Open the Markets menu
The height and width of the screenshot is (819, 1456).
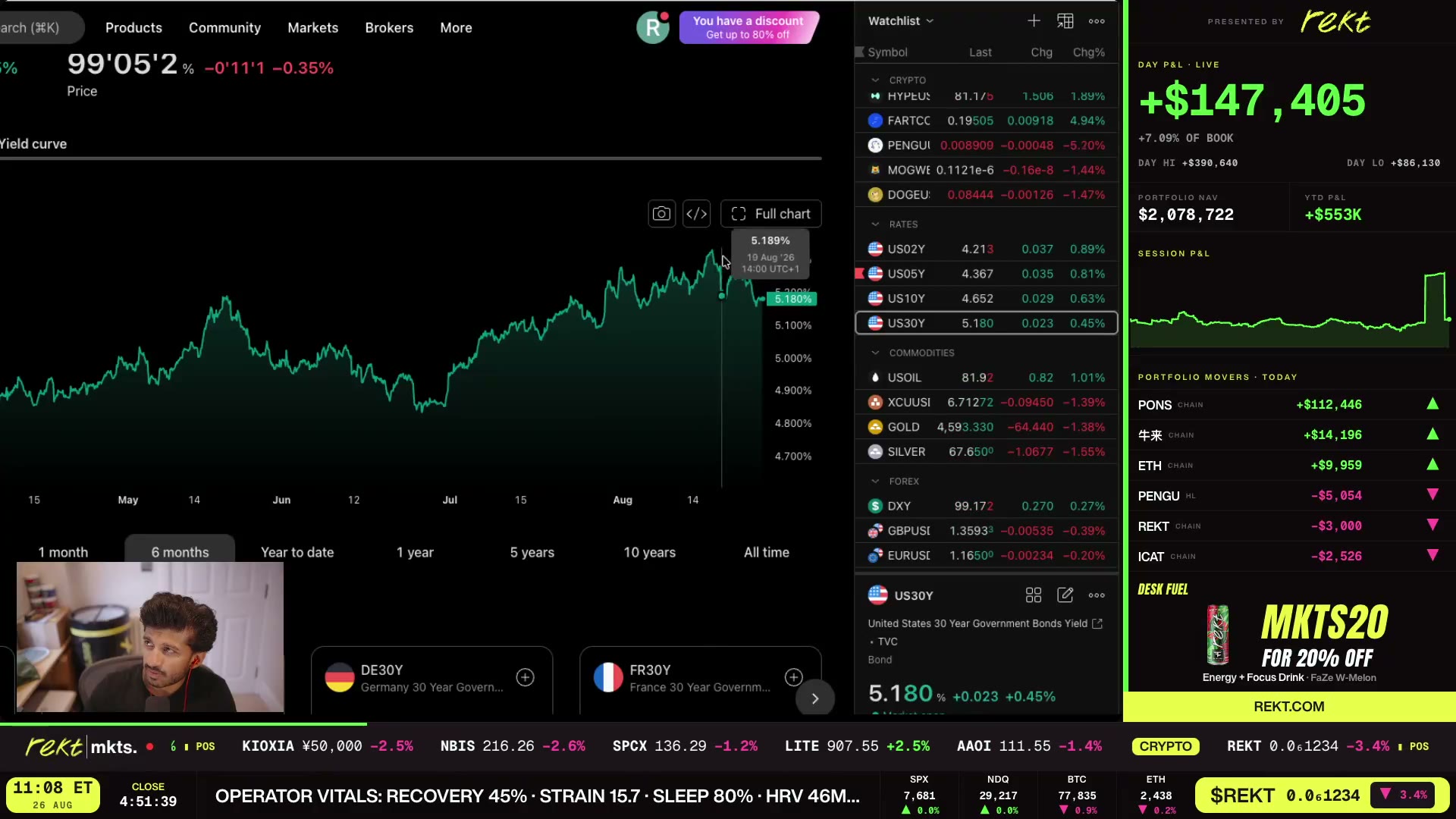[x=312, y=27]
